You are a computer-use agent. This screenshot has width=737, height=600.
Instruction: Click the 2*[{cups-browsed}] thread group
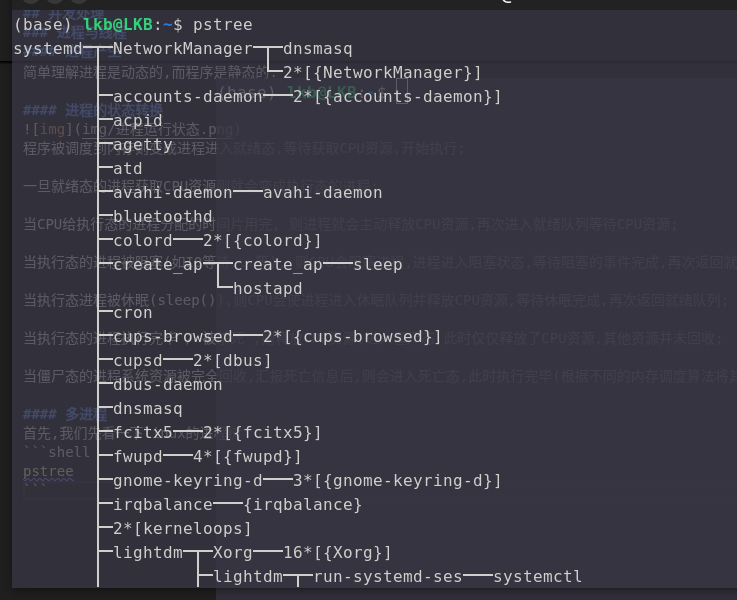tap(352, 337)
